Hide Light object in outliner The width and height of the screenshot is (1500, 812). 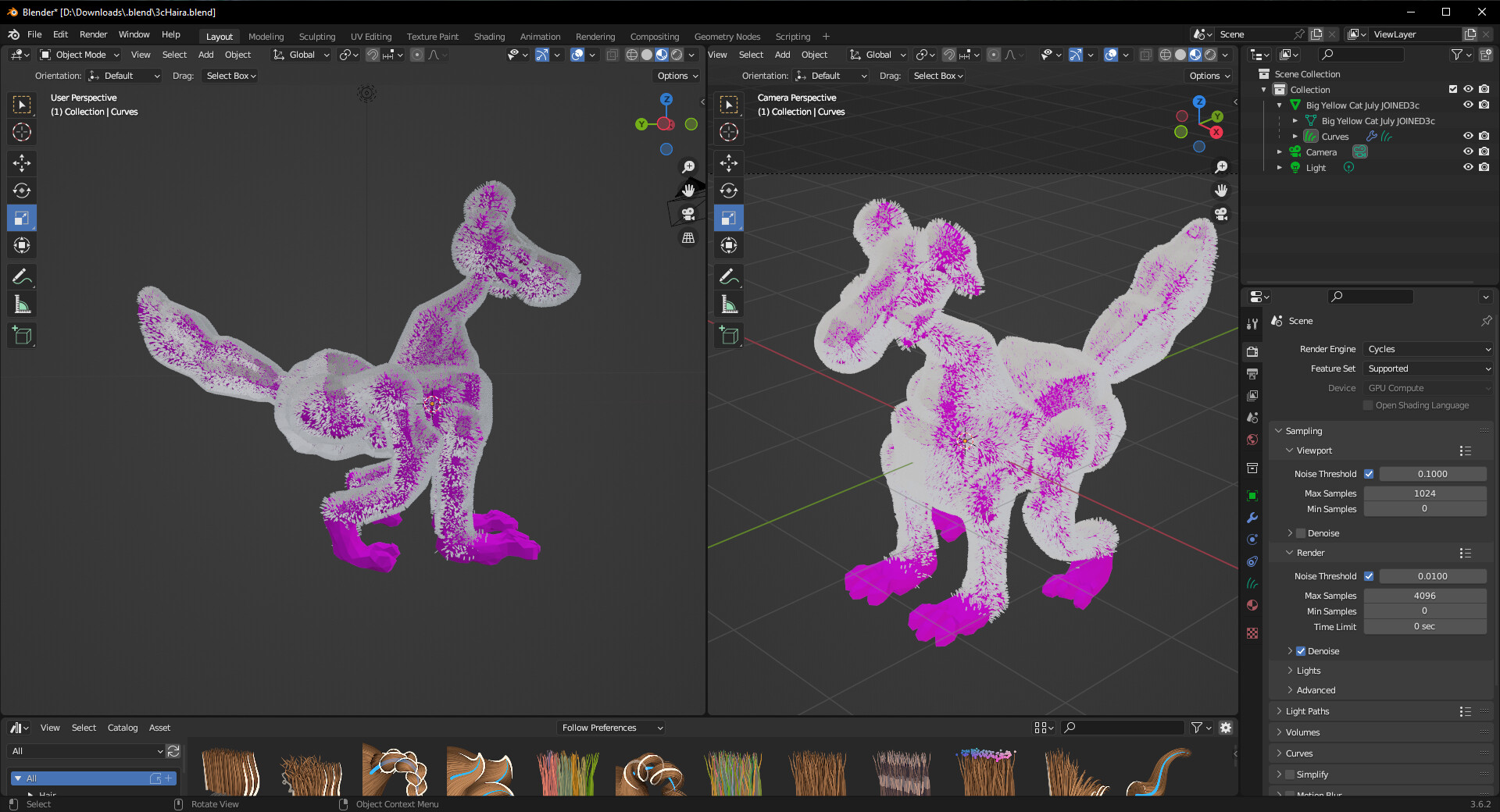(1468, 167)
